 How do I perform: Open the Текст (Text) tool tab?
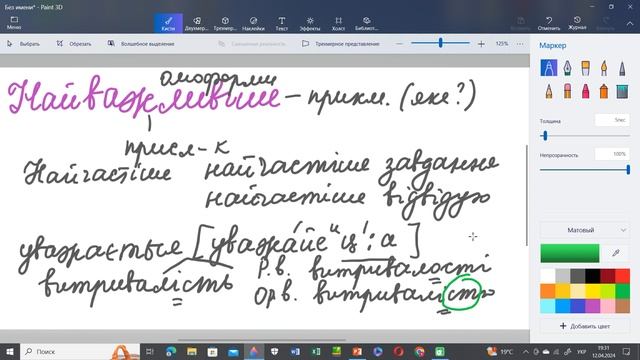[282, 23]
